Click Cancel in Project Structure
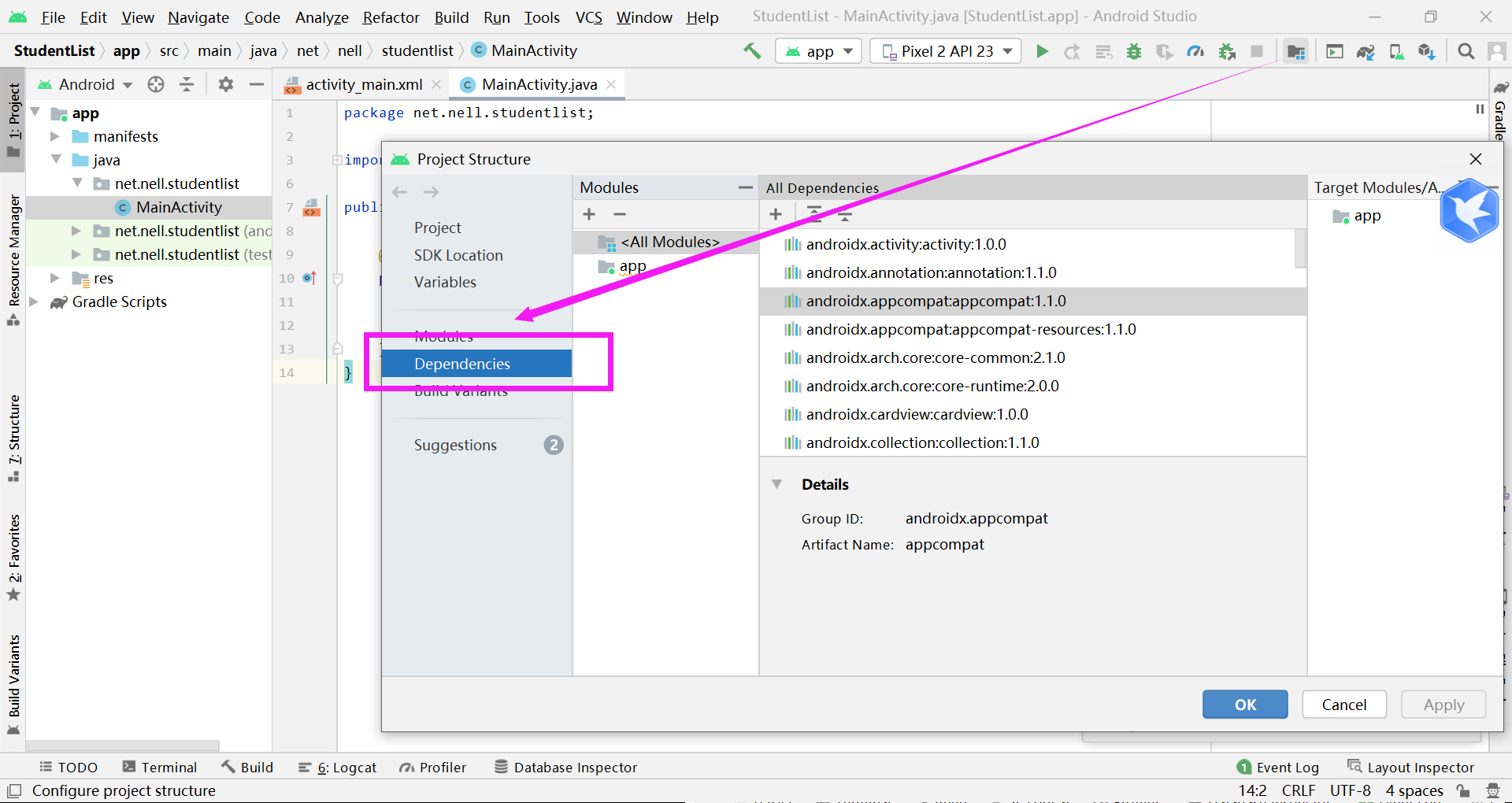 coord(1343,705)
